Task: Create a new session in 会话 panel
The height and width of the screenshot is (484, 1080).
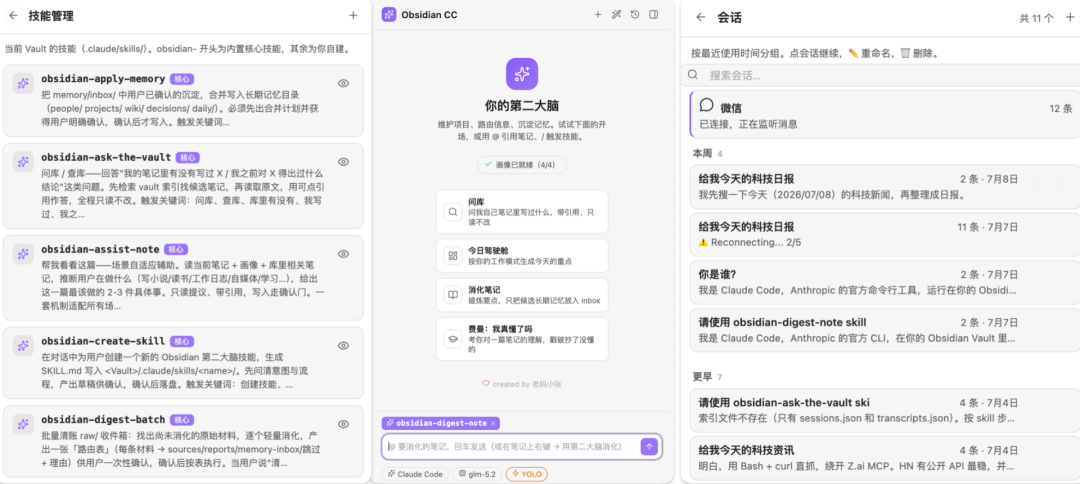Action: [x=1069, y=17]
